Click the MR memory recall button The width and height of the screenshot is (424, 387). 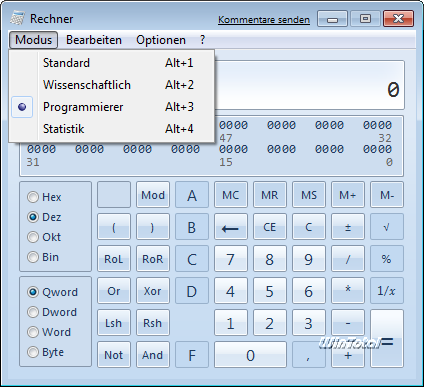[x=270, y=195]
